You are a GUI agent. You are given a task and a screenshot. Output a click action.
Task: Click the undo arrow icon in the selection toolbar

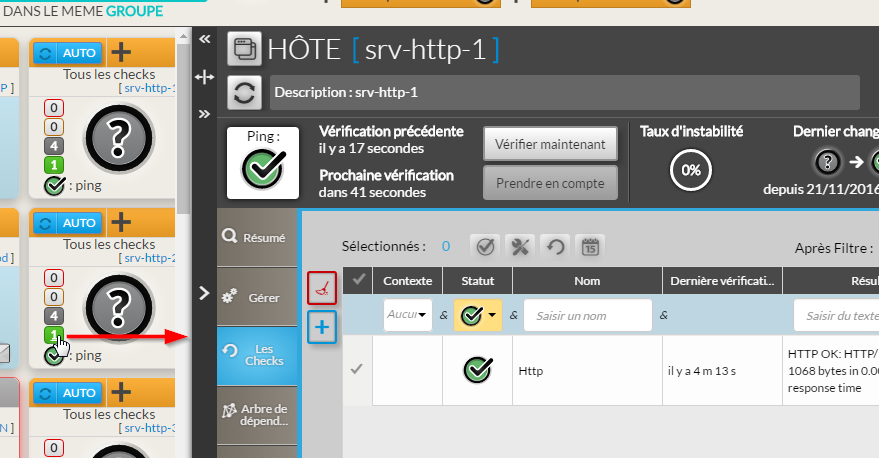554,246
